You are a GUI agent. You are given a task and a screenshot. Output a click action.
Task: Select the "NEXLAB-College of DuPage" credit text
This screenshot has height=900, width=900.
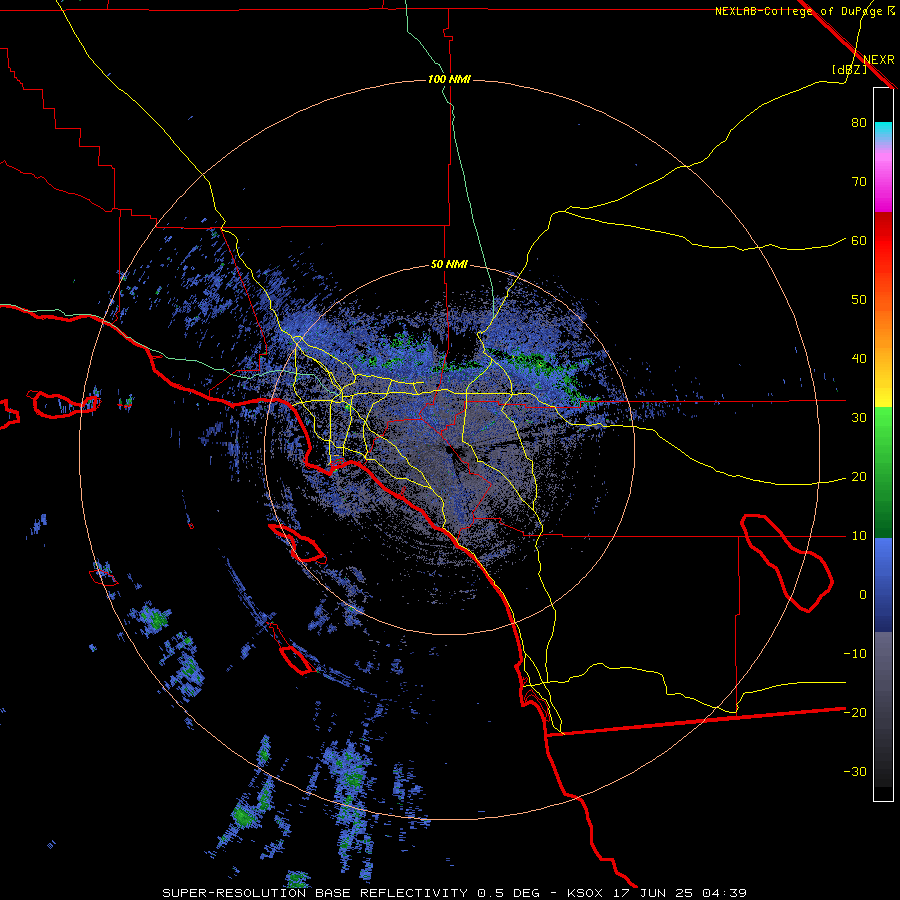799,11
